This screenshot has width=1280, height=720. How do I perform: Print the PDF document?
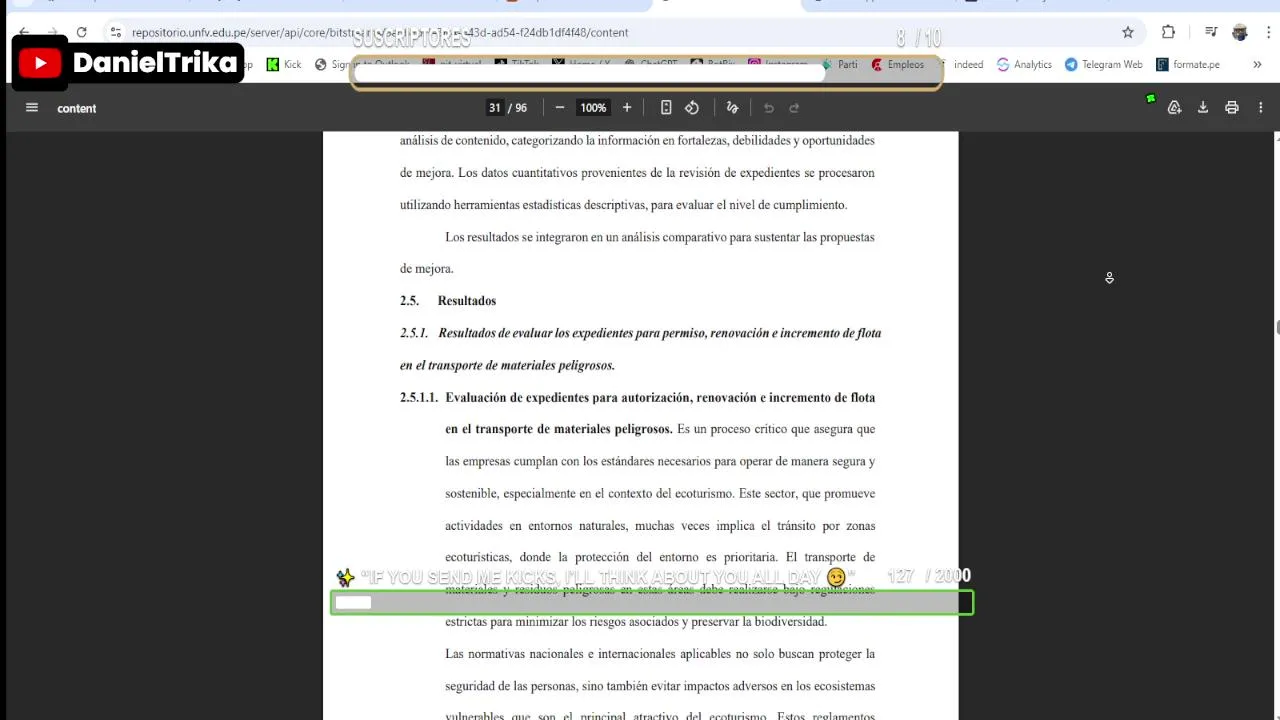pyautogui.click(x=1232, y=108)
